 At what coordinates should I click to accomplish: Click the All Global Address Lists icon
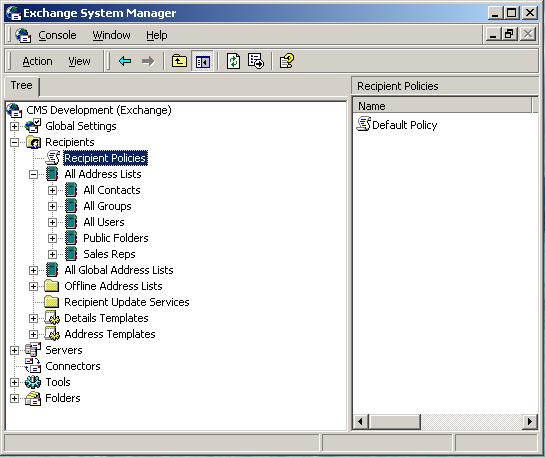coord(52,270)
